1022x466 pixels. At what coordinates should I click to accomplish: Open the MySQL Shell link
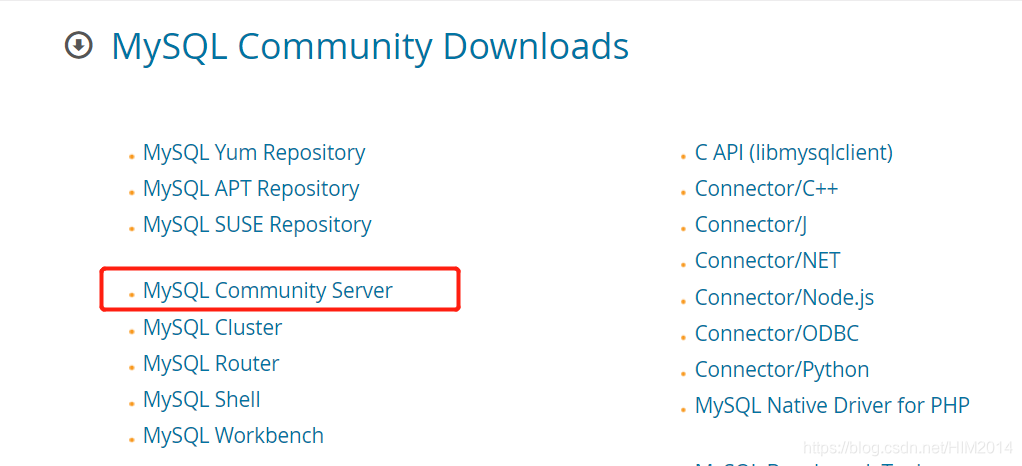pos(201,400)
